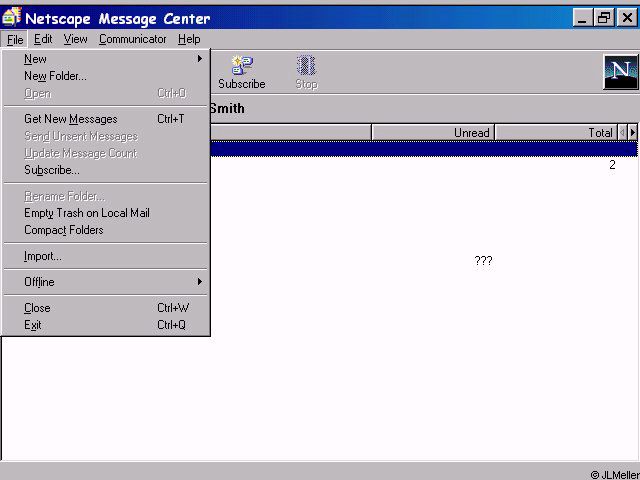Choose Subscribe... in the File menu

click(x=106, y=170)
